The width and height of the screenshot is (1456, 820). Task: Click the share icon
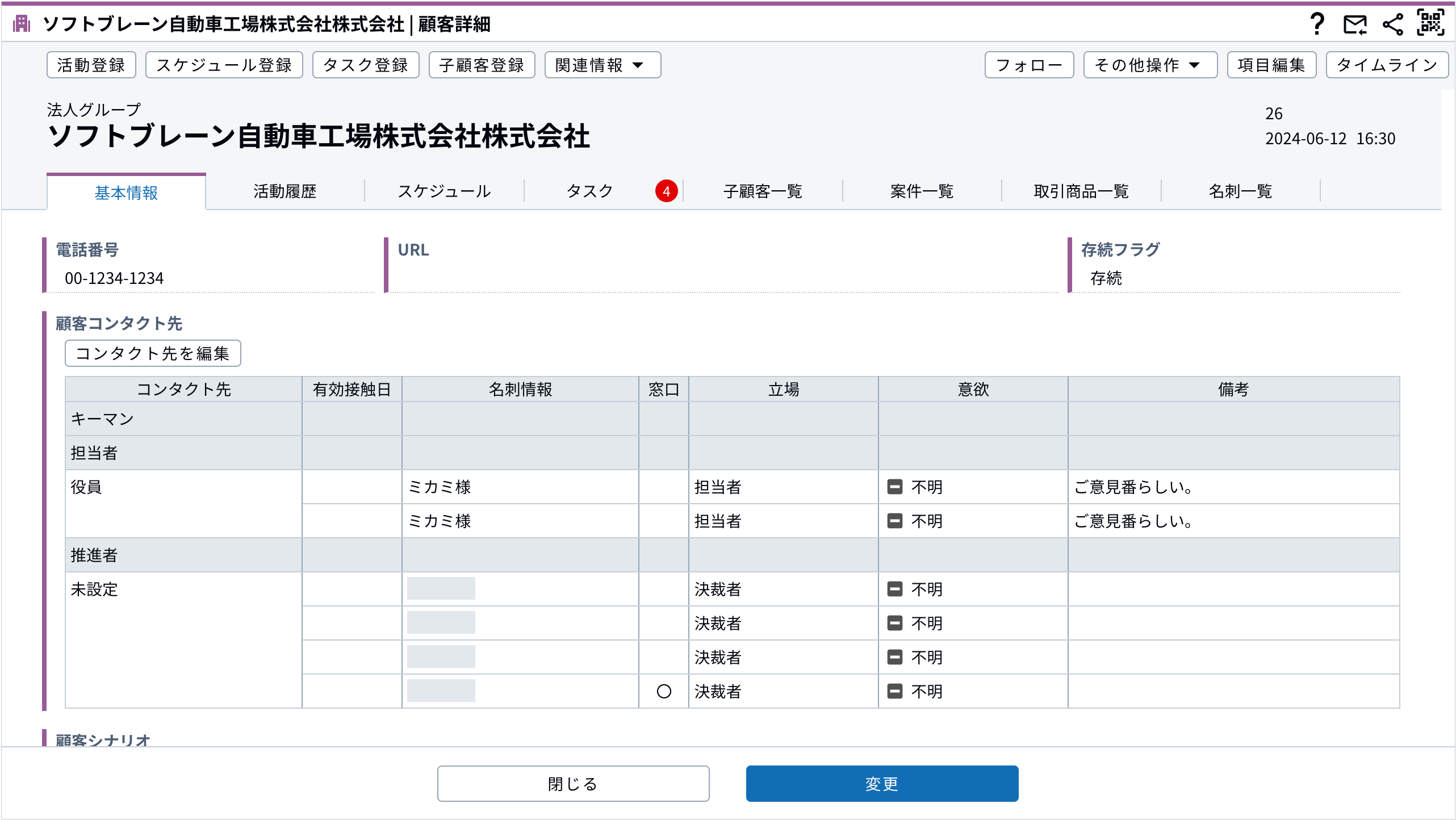pos(1393,24)
